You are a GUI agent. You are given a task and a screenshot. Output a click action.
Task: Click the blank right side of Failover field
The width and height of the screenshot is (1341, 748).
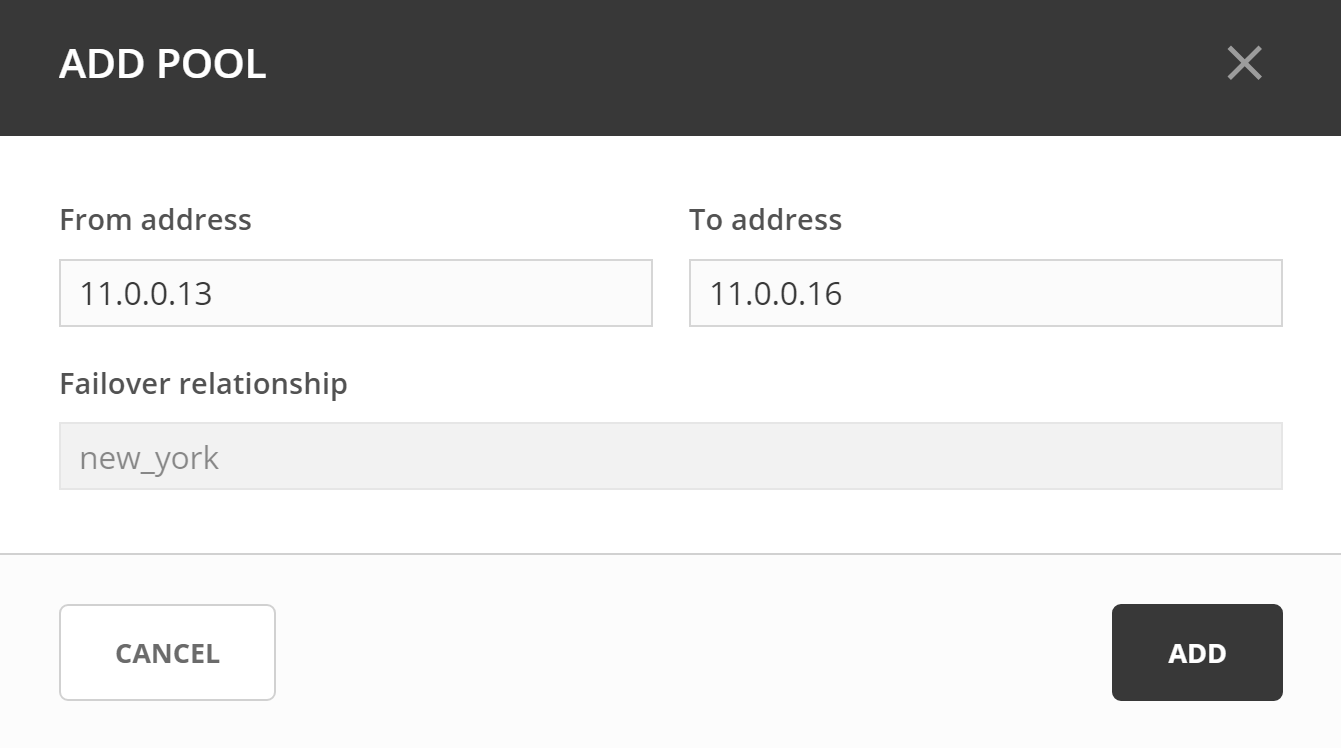coord(1000,456)
